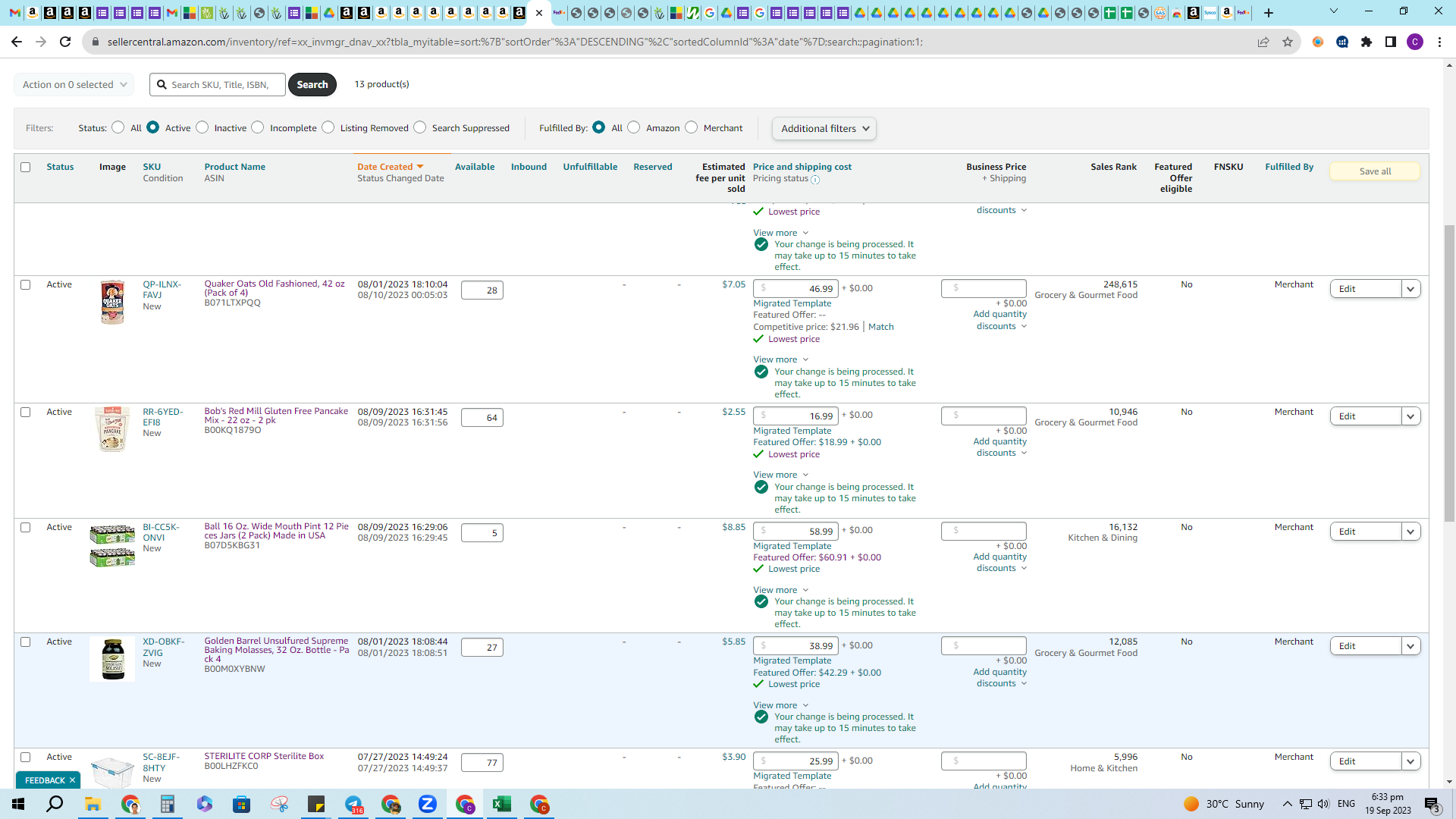This screenshot has height=819, width=1456.
Task: Edit the Bob's Red Mill available quantity 64
Action: coord(482,418)
